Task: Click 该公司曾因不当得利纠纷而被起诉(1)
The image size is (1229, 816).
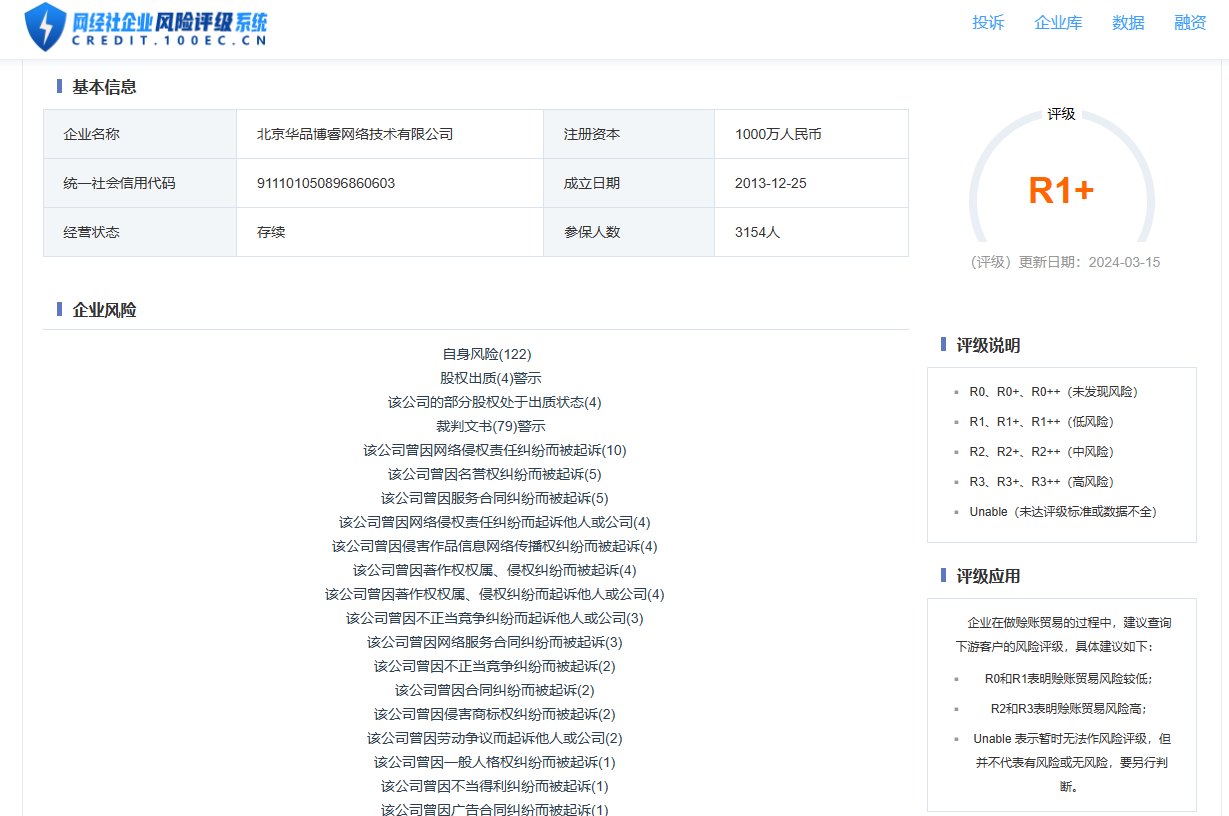Action: tap(495, 786)
